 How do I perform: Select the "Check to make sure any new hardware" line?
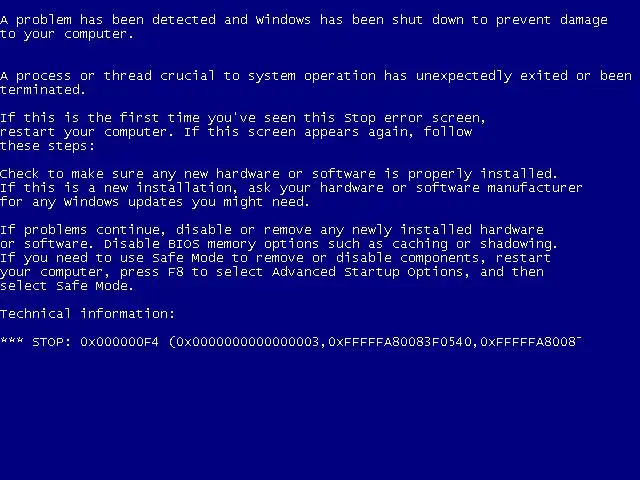(x=279, y=174)
